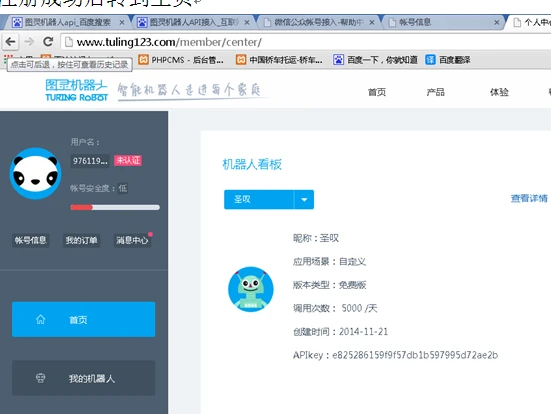Close the 图灵机器人api_百度搜索 tab
The image size is (551, 414).
122,22
